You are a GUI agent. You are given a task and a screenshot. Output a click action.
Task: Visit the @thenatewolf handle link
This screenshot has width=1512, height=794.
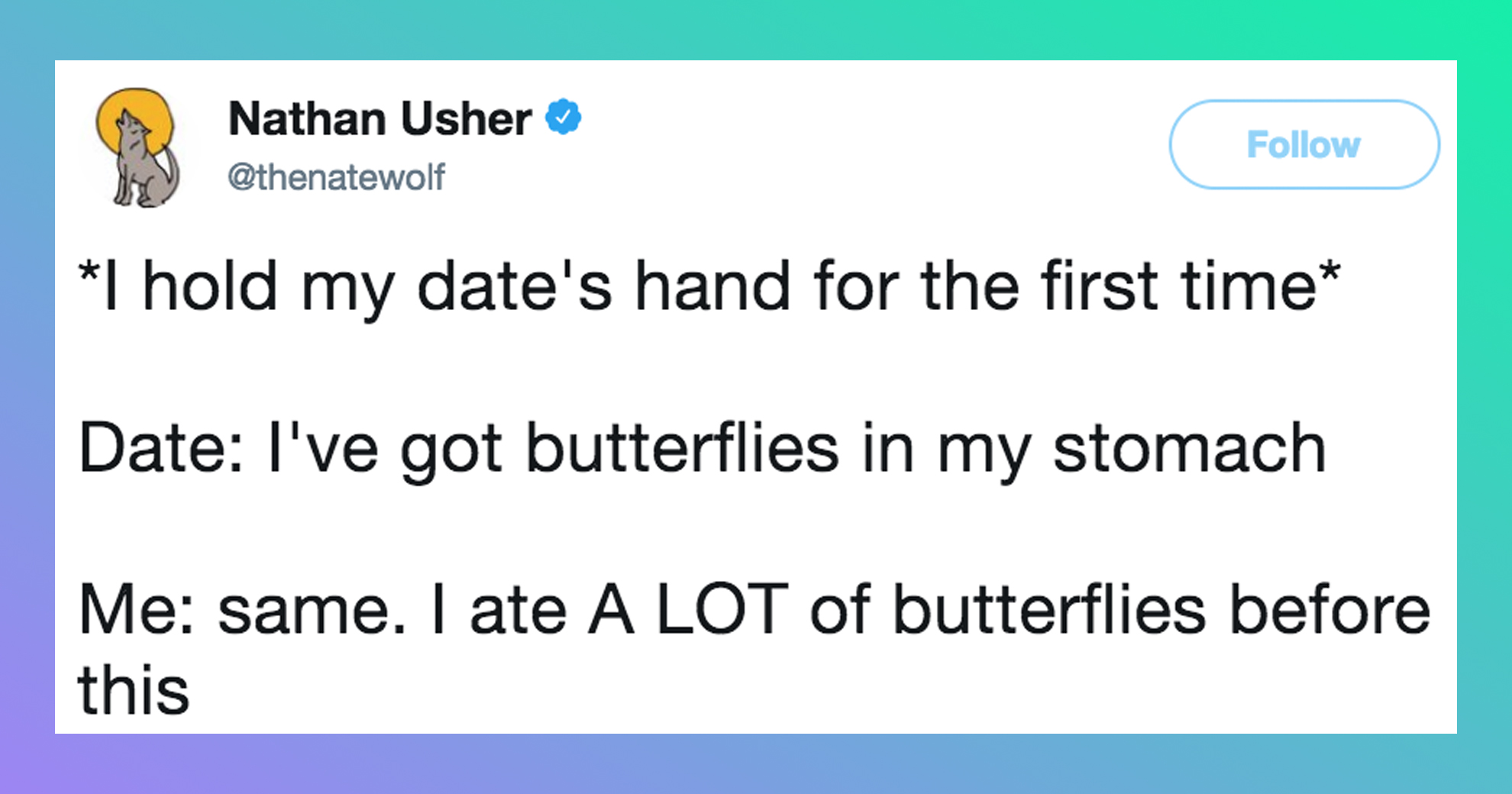click(x=336, y=177)
